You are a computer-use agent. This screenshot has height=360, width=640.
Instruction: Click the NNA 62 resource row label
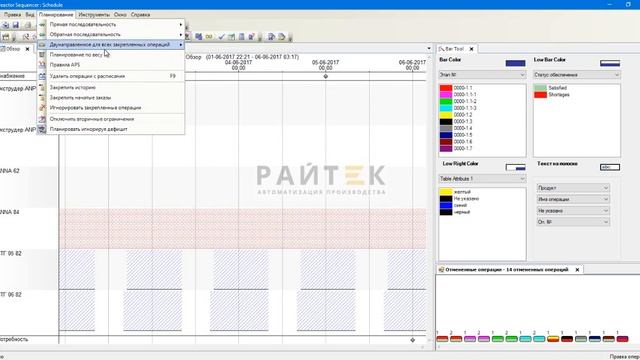tap(10, 171)
